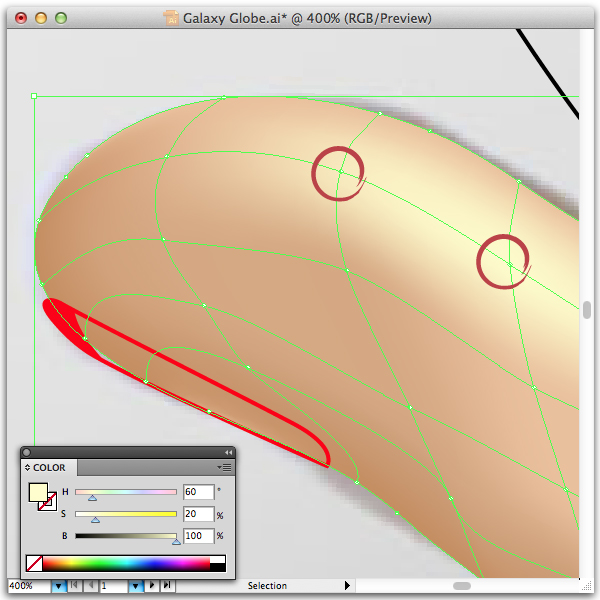Click the artboard number field showing 1

(114, 586)
